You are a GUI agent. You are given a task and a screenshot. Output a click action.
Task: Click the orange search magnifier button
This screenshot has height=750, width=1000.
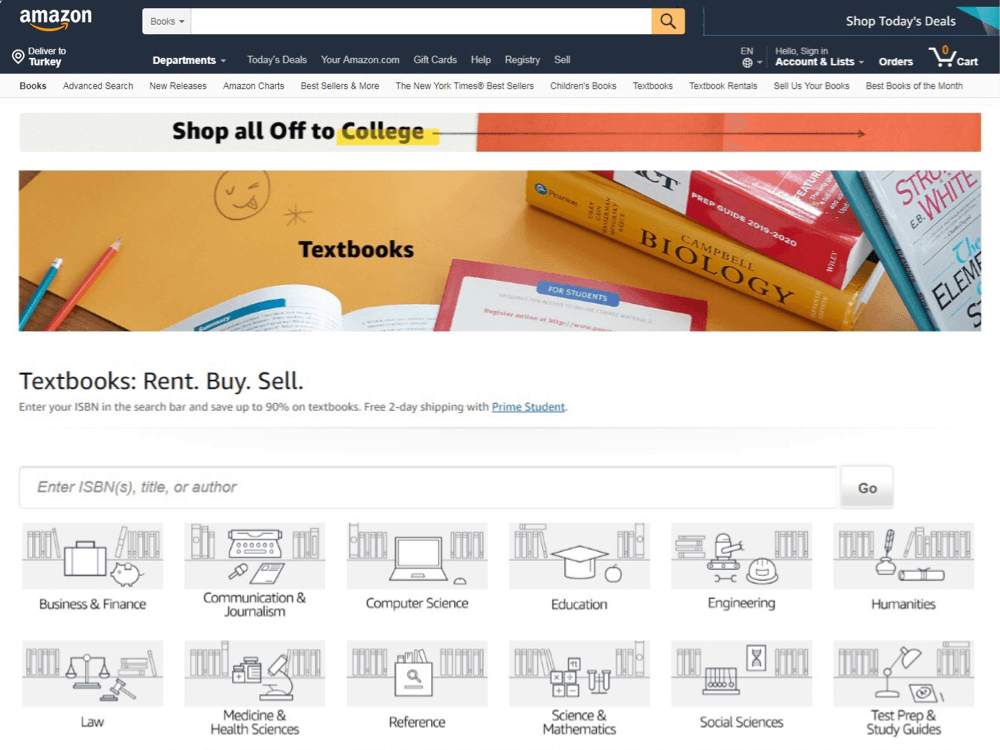pyautogui.click(x=668, y=21)
